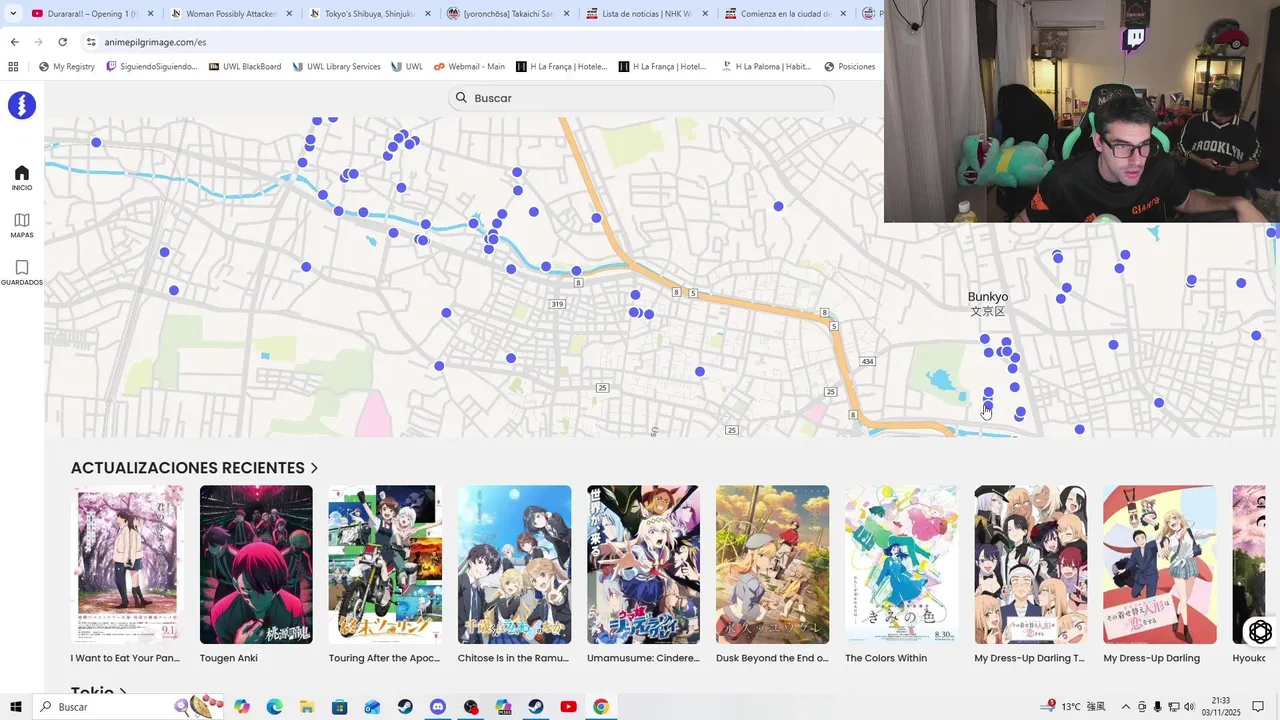This screenshot has width=1280, height=720.
Task: Switch to the Woman Possibly Attacked tab
Action: coord(231,14)
